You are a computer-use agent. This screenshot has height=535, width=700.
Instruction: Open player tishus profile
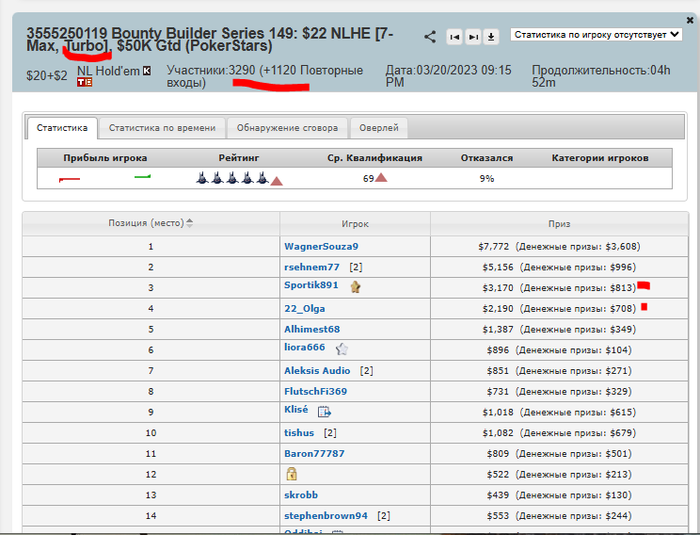(x=299, y=433)
